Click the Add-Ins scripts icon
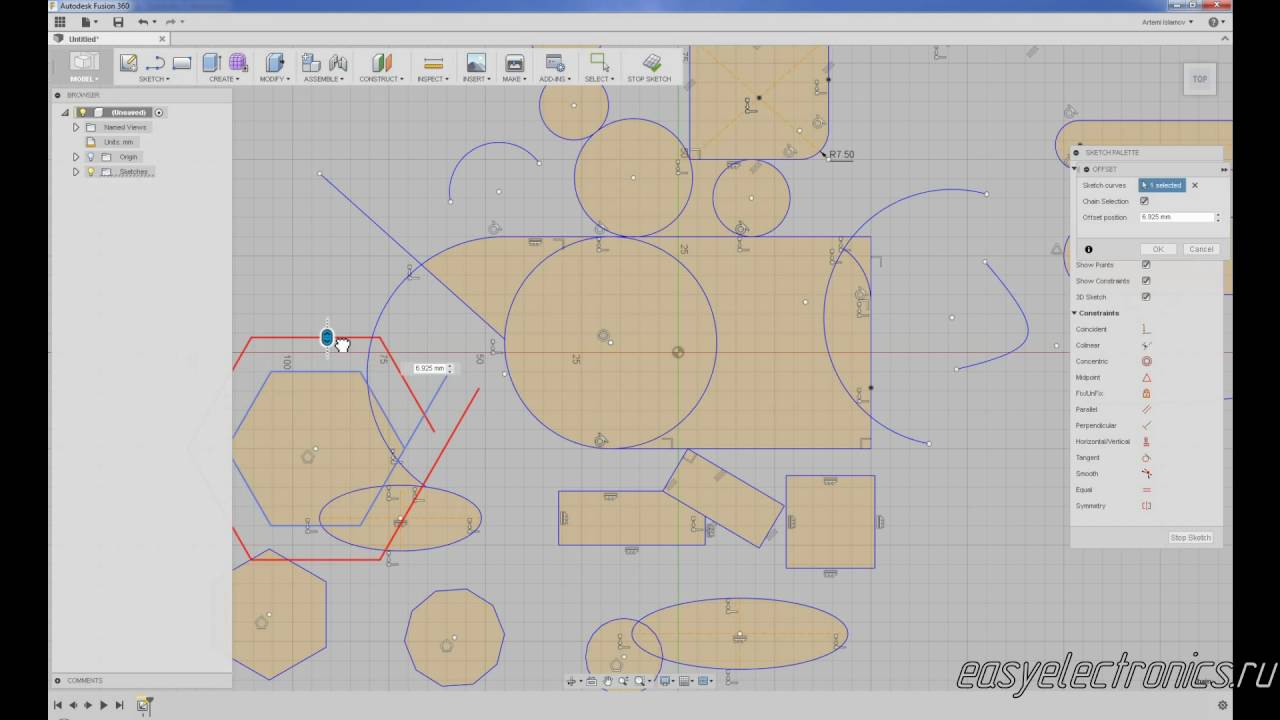Screen dimensions: 1280x720 pyautogui.click(x=555, y=63)
